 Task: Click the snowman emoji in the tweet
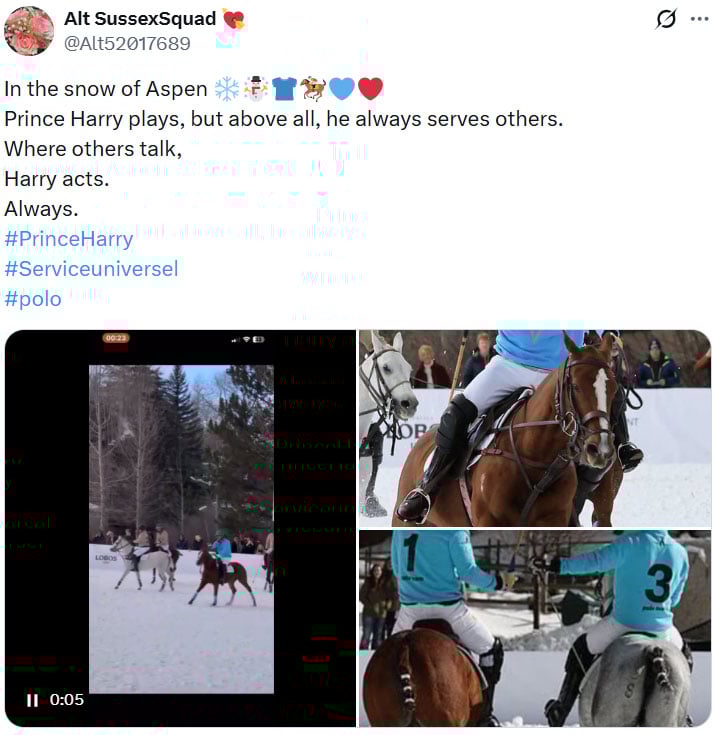click(256, 89)
